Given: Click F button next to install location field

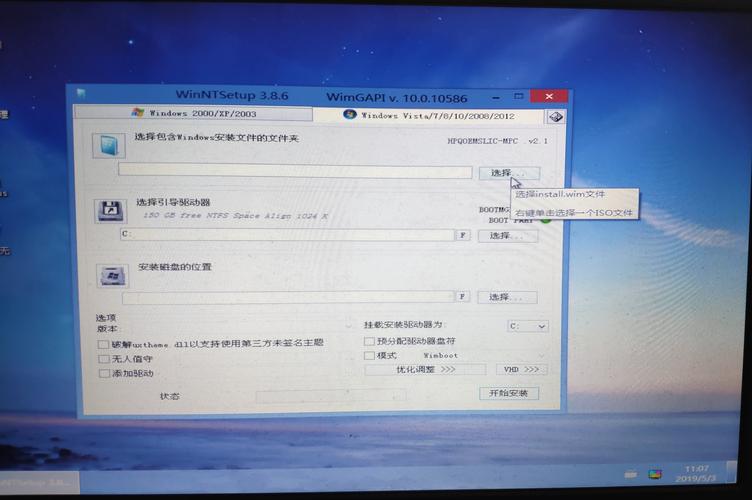Looking at the screenshot, I should coord(462,296).
